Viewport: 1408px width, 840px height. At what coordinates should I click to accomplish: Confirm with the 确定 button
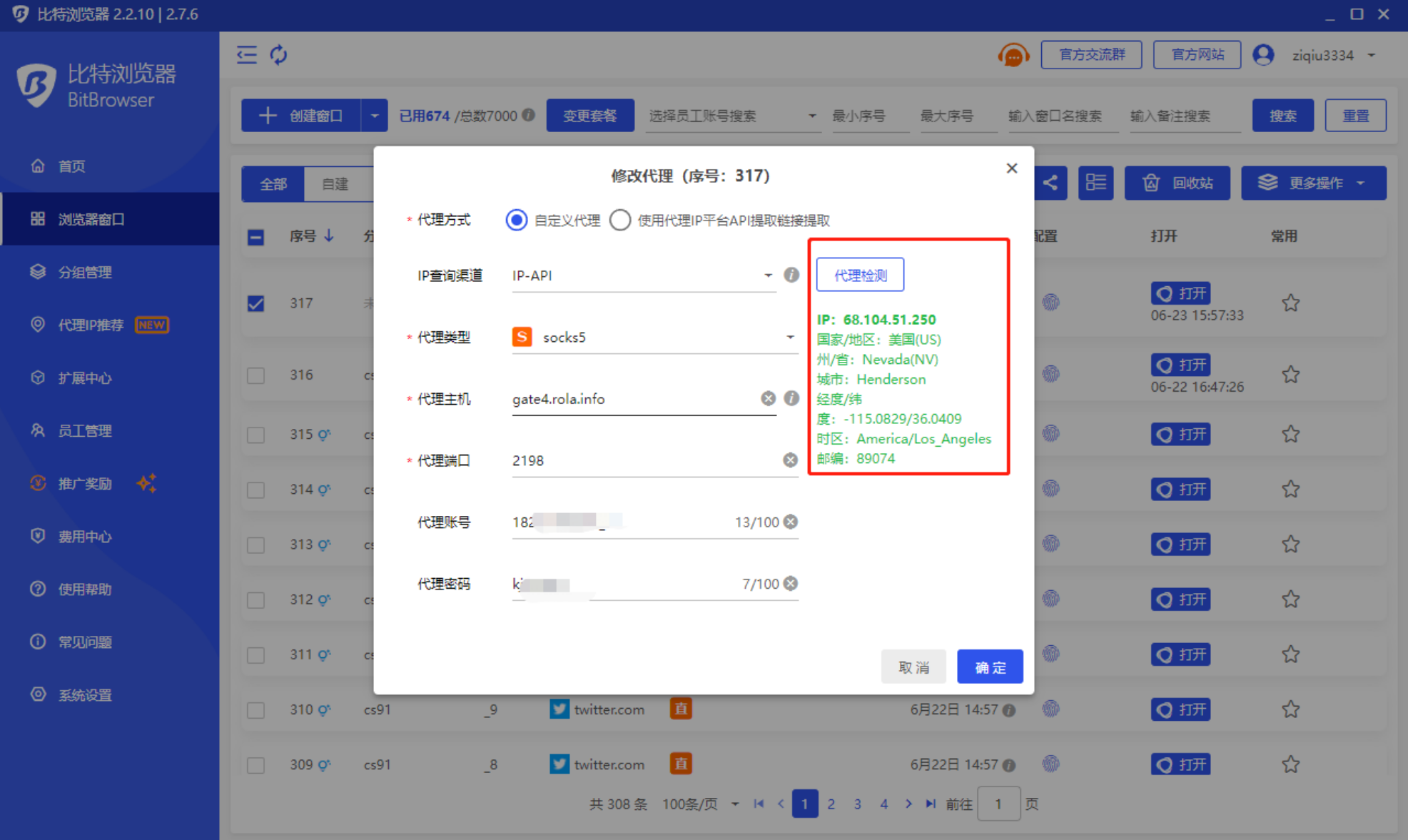[x=990, y=667]
